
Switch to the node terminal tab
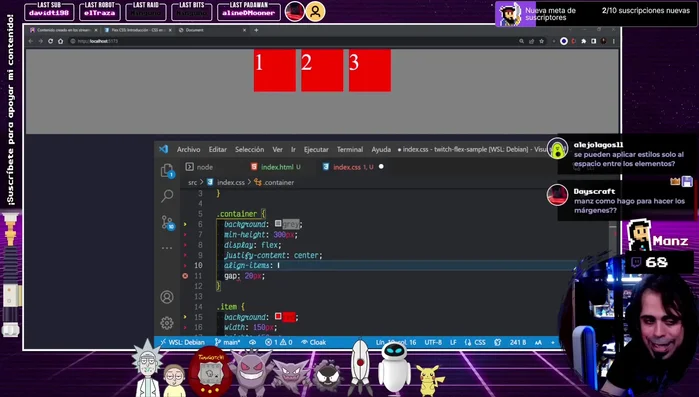click(200, 167)
